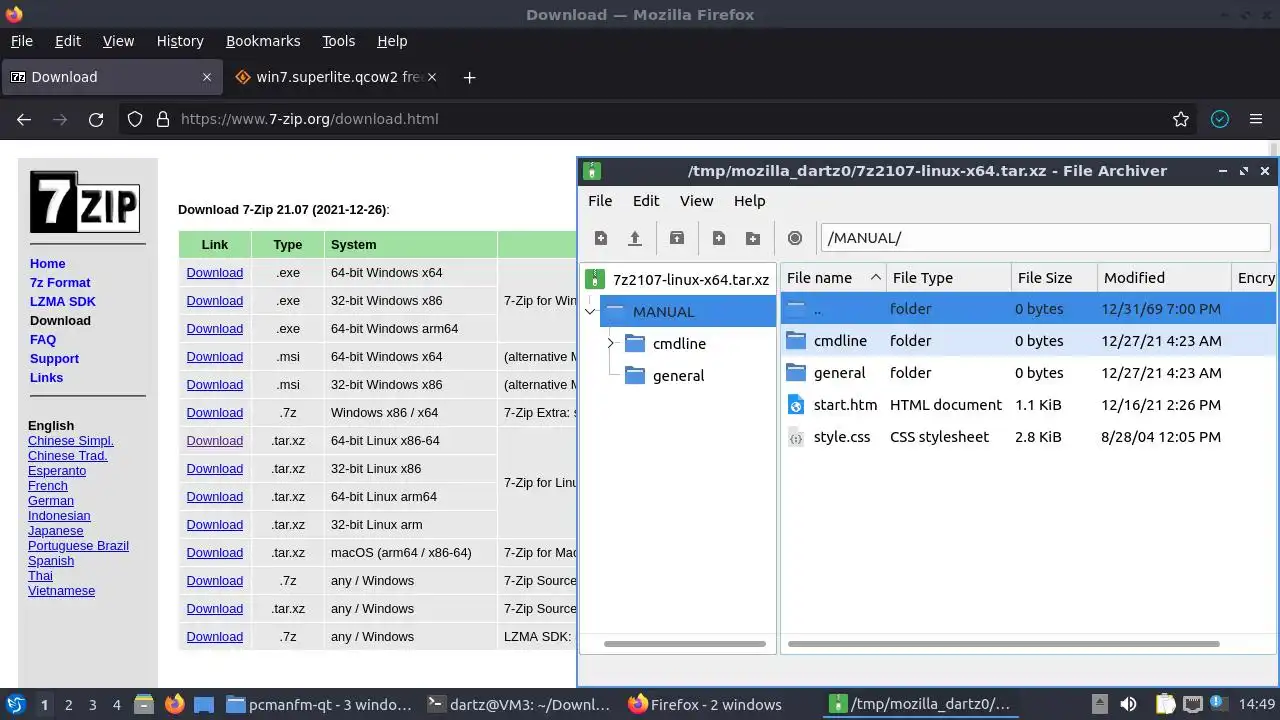Click the style.css stylesheet file icon
The image size is (1280, 720).
tap(796, 436)
